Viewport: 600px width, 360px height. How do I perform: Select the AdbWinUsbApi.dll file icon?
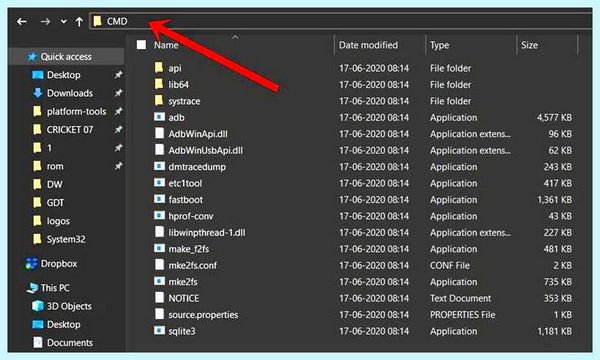[159, 150]
